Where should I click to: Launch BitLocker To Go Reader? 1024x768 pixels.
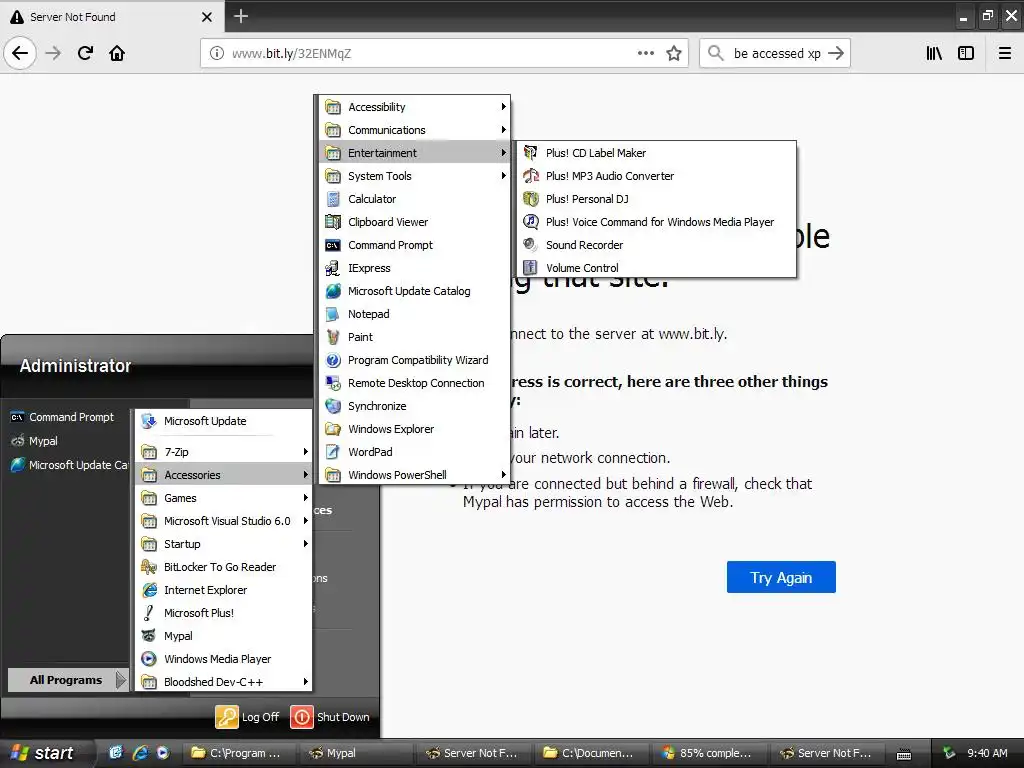223,567
